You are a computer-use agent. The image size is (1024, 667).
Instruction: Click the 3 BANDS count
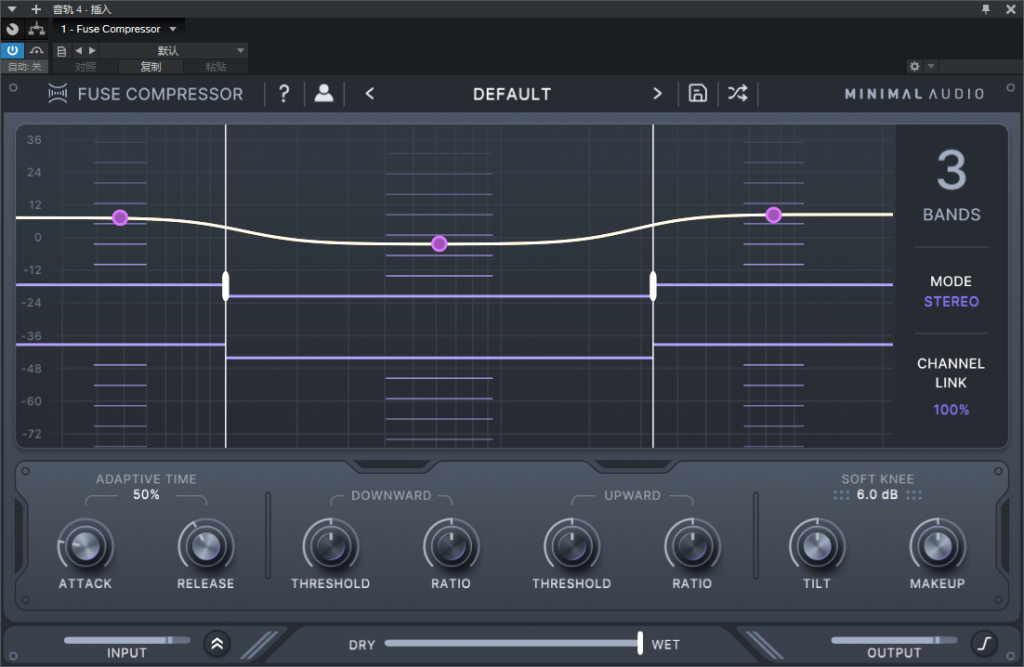point(952,186)
